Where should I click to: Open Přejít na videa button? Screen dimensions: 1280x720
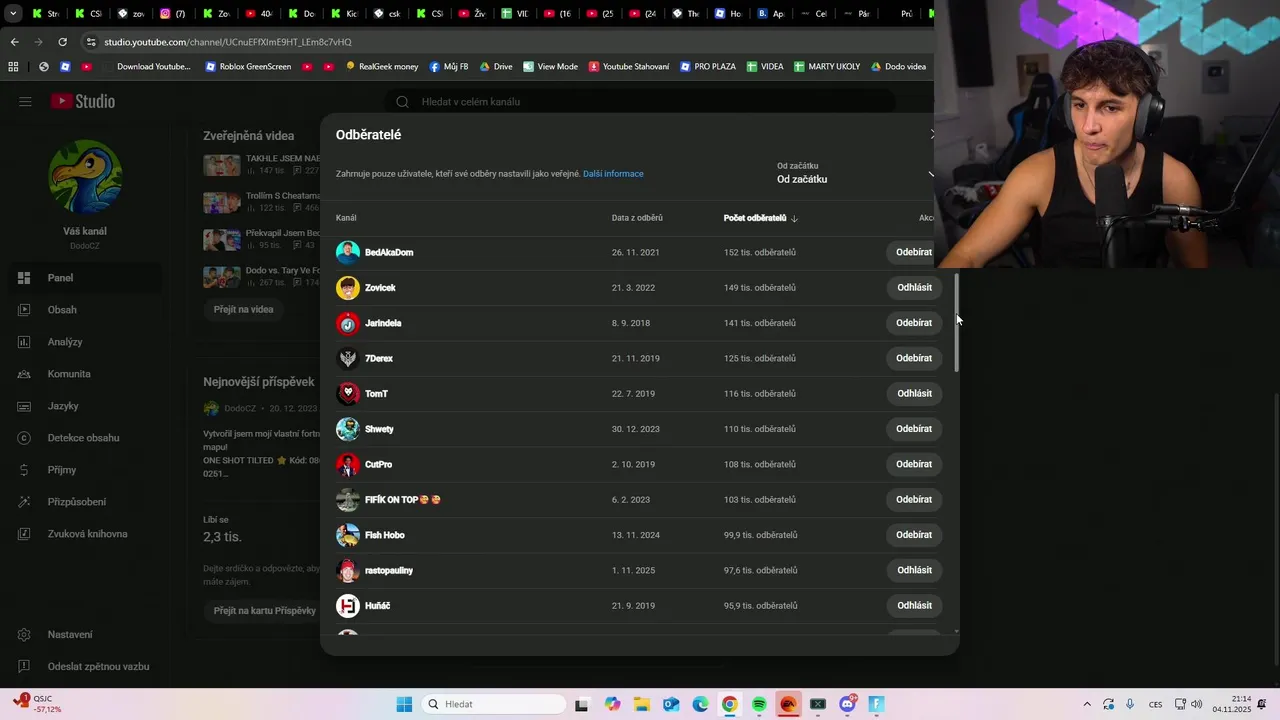[243, 310]
